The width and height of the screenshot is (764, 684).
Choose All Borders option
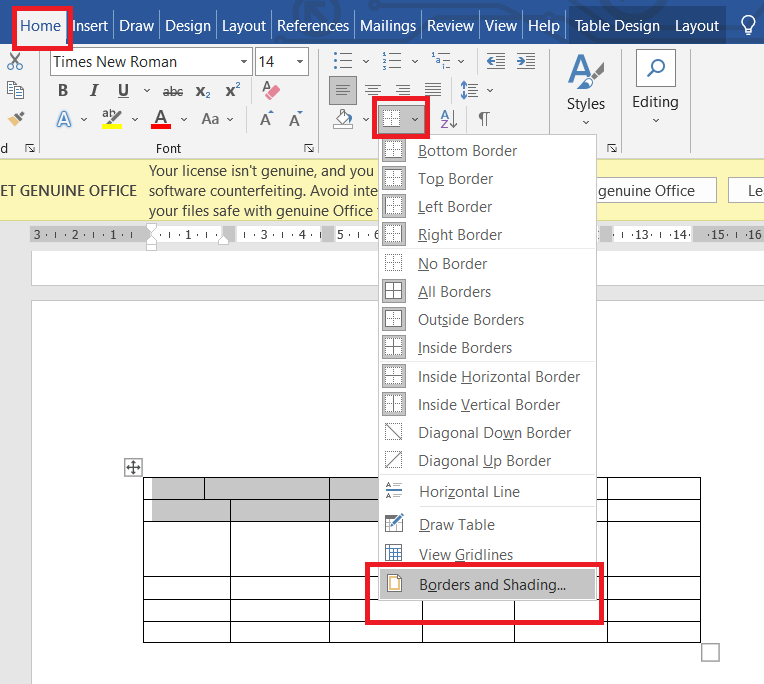coord(487,292)
